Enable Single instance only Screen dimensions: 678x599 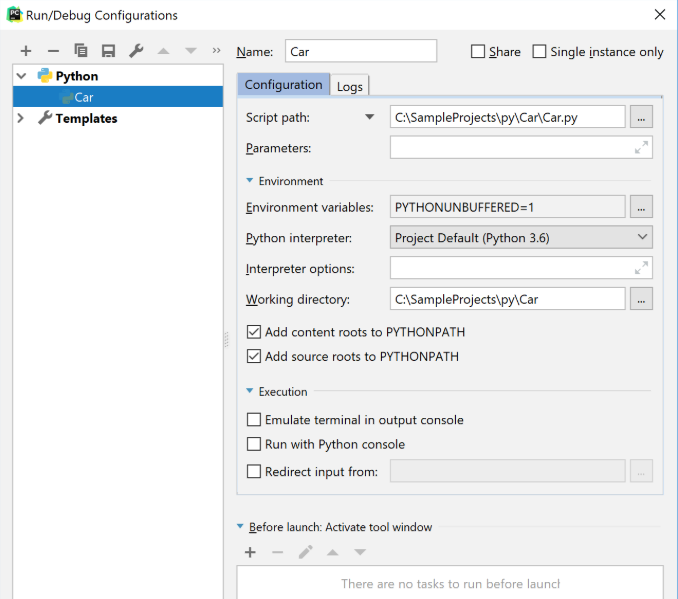point(539,51)
